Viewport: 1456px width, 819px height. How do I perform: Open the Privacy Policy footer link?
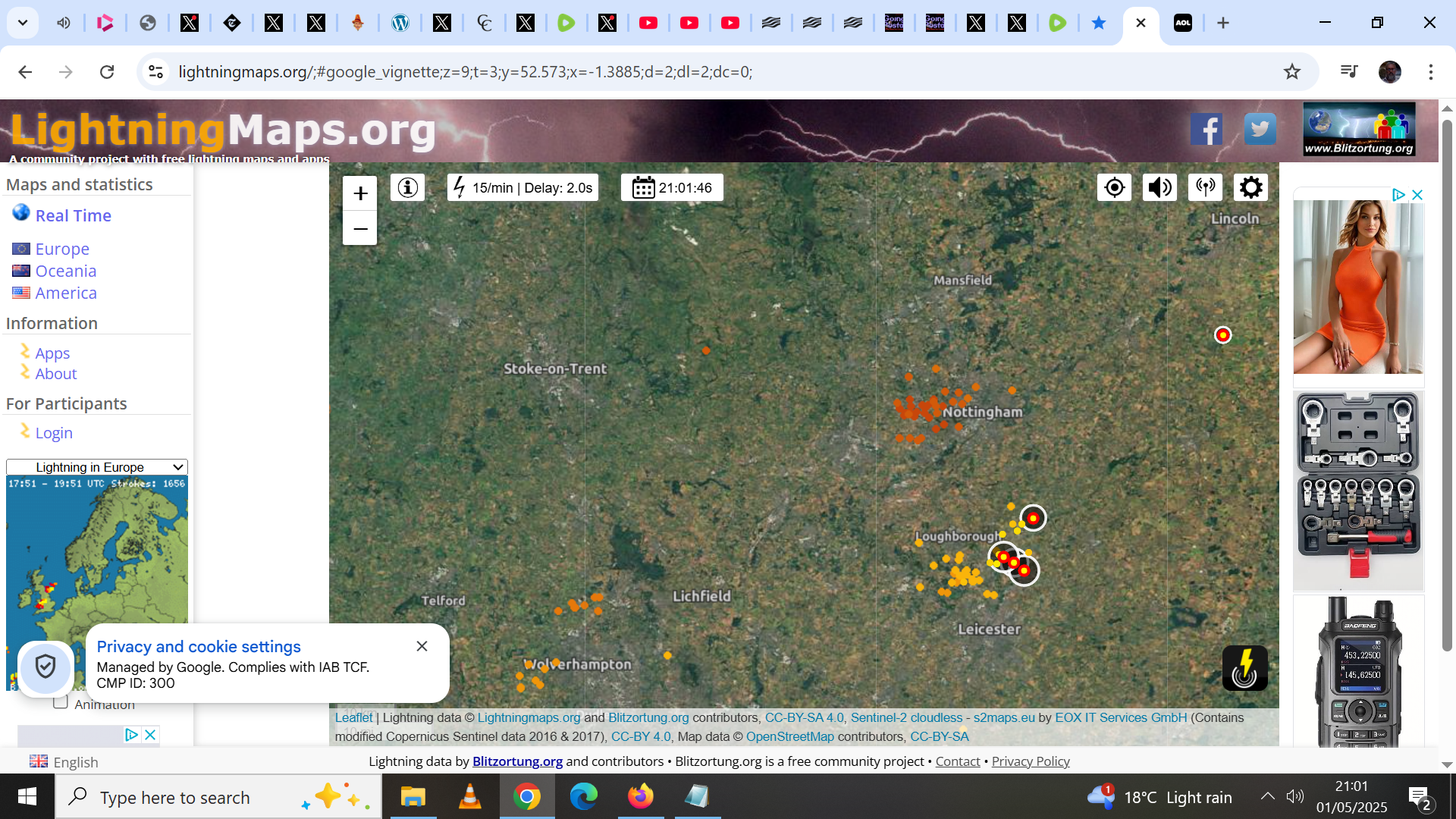coord(1031,761)
